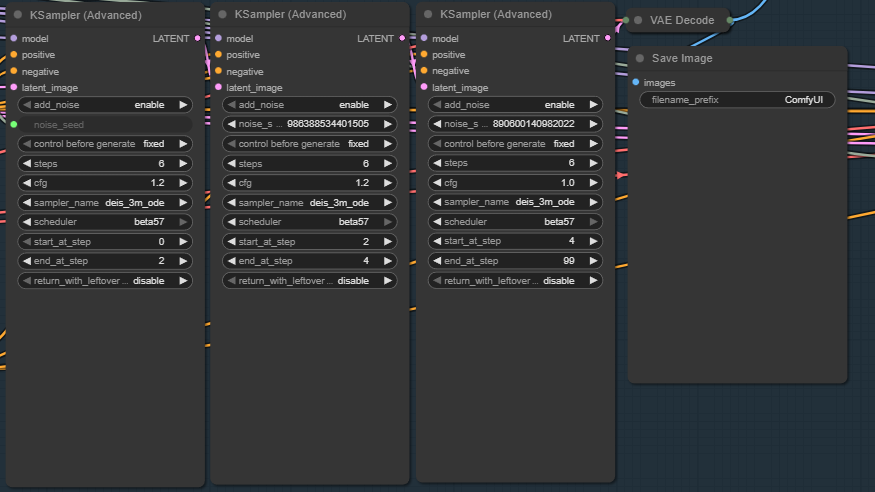Click the increment arrow on seed 986388534401505
875x492 pixels.
click(387, 124)
